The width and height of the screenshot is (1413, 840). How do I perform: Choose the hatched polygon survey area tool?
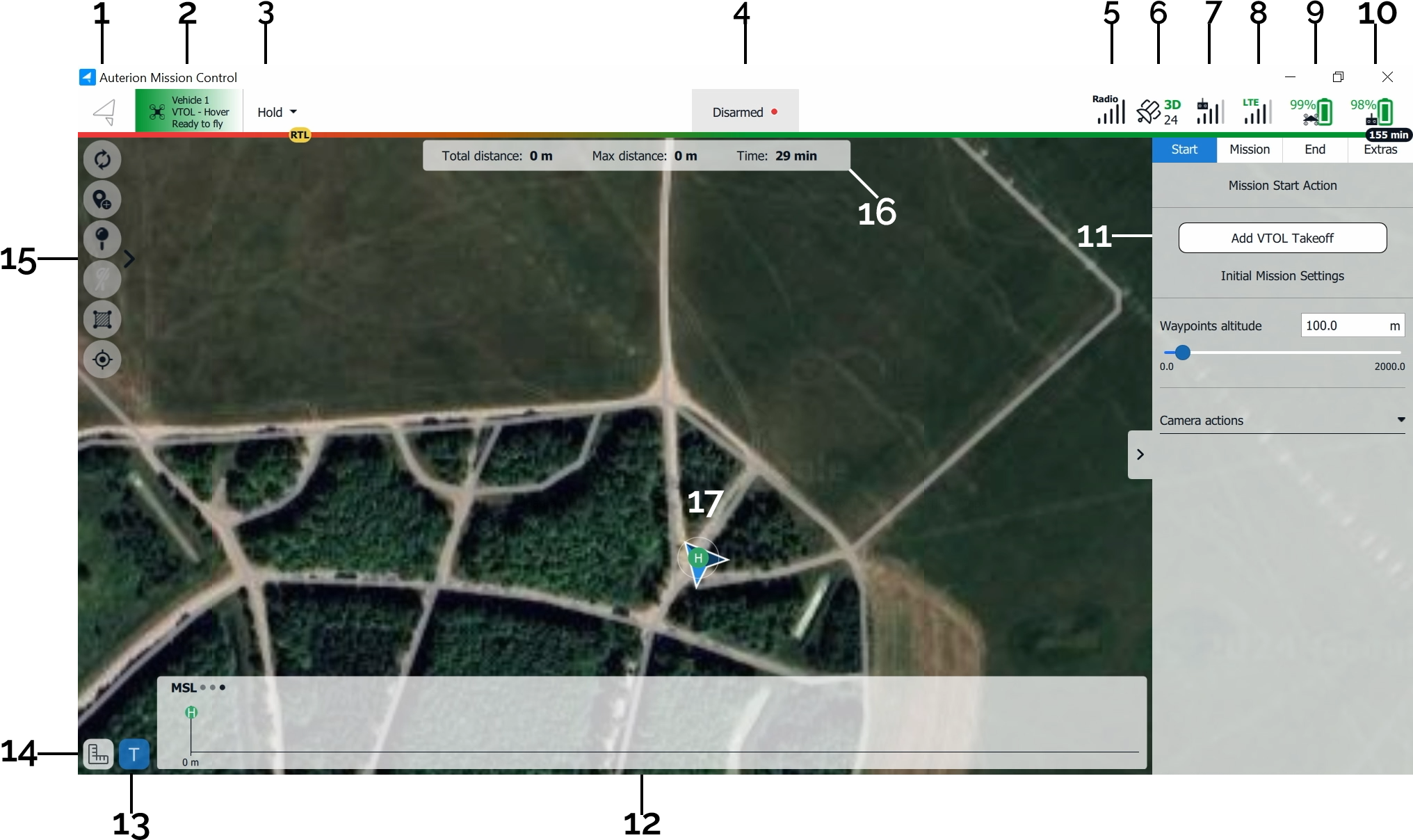click(x=102, y=320)
